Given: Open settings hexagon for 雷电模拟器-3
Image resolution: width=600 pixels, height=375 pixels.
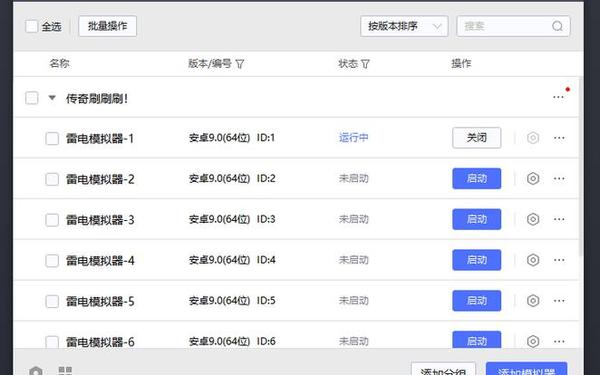Looking at the screenshot, I should tap(533, 219).
